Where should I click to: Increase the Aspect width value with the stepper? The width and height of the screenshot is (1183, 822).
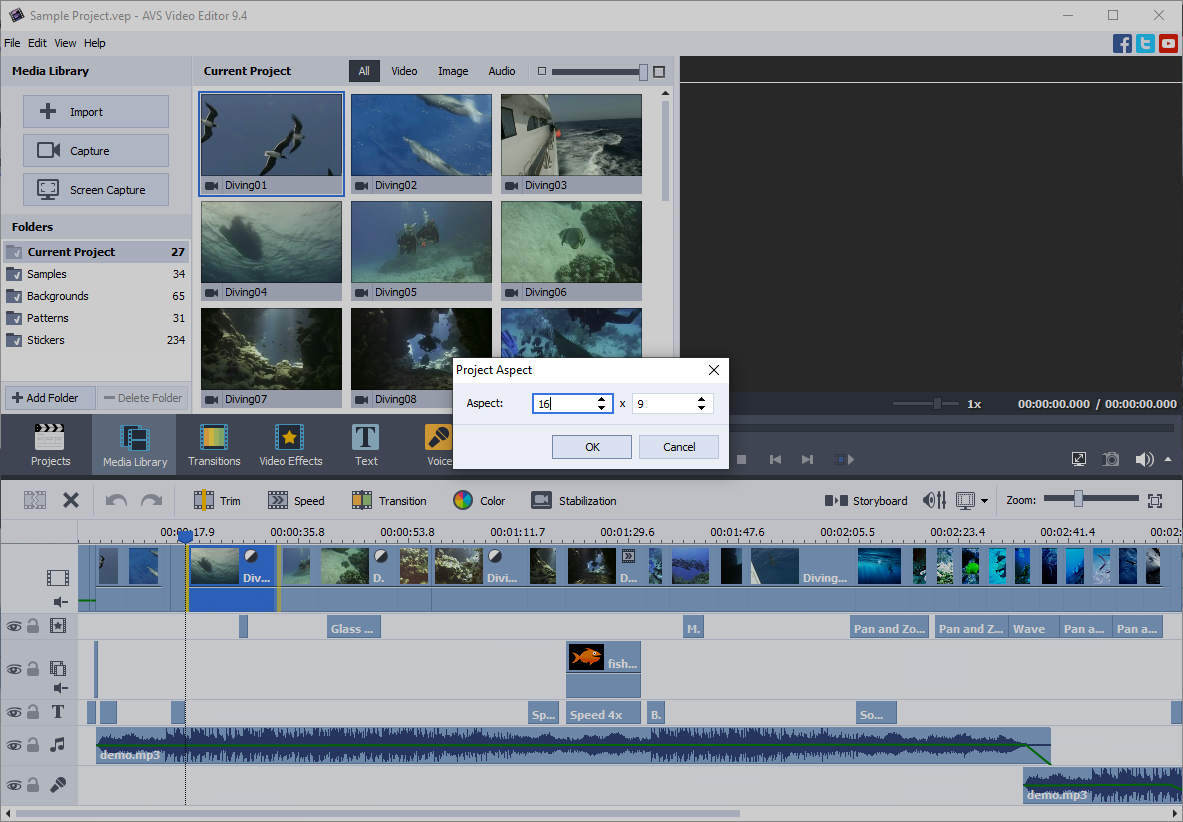tap(601, 397)
